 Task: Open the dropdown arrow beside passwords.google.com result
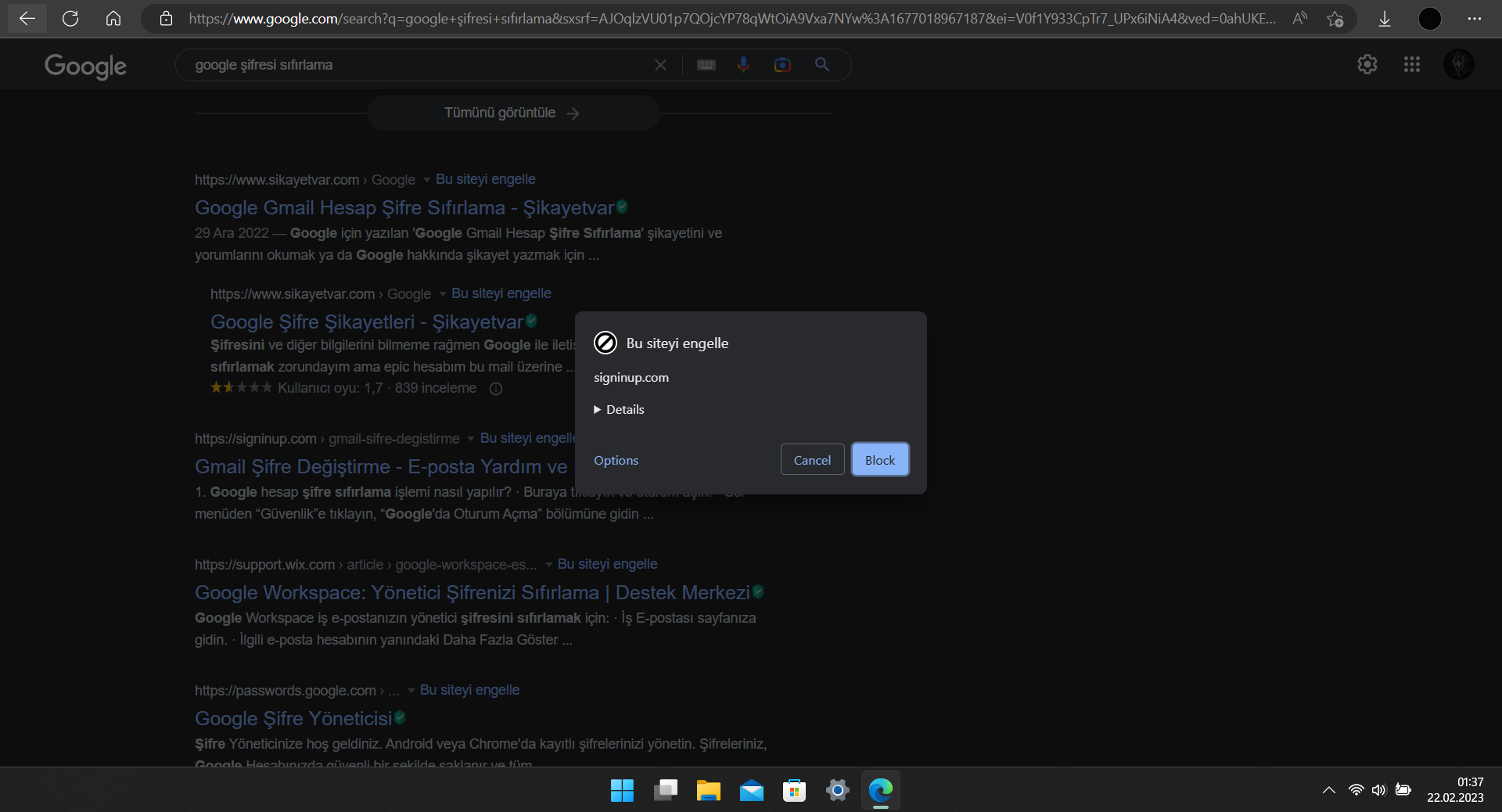click(411, 691)
